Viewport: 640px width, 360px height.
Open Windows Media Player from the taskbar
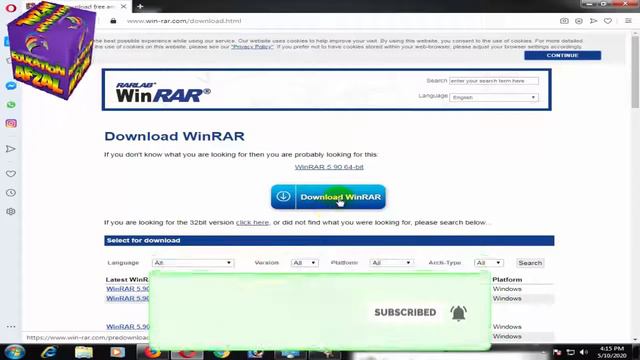(118, 352)
